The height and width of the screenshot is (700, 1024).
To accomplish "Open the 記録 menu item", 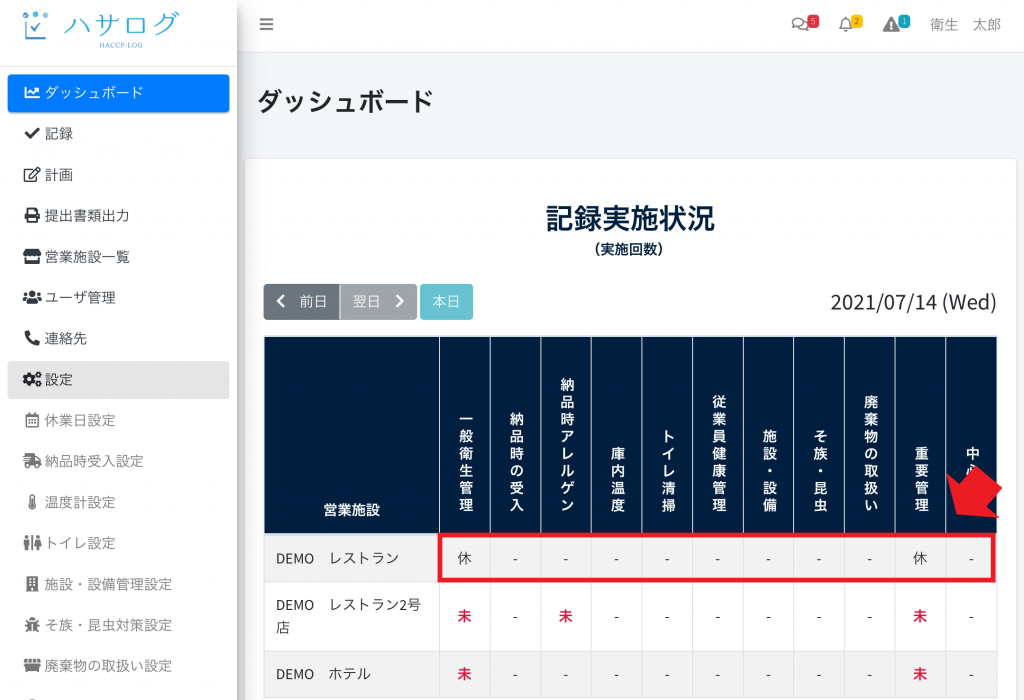I will click(x=58, y=134).
